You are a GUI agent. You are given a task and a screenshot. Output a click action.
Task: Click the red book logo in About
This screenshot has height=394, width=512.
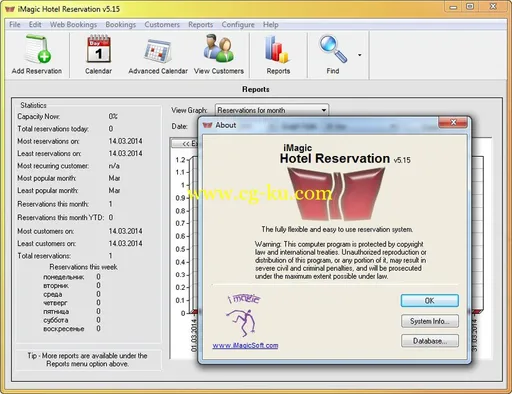[336, 193]
